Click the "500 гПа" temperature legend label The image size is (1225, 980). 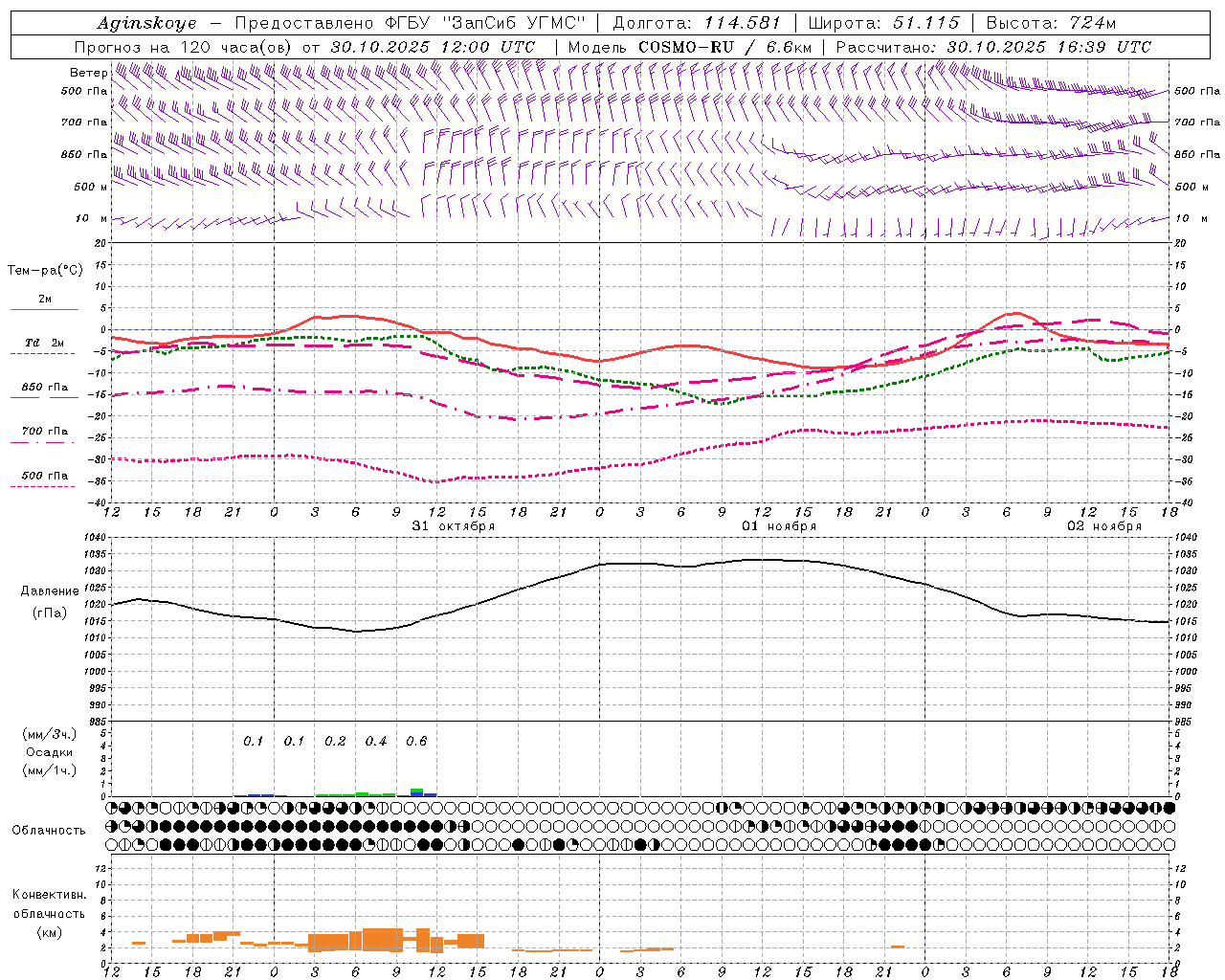click(45, 476)
